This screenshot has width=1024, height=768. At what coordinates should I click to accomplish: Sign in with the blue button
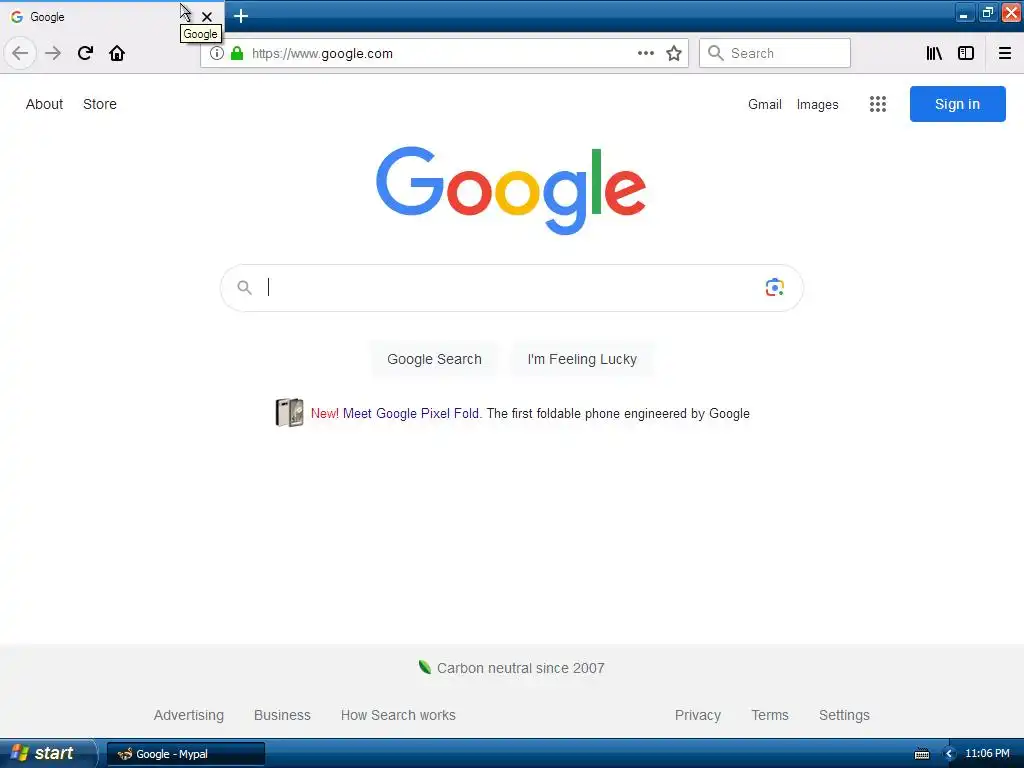[957, 104]
